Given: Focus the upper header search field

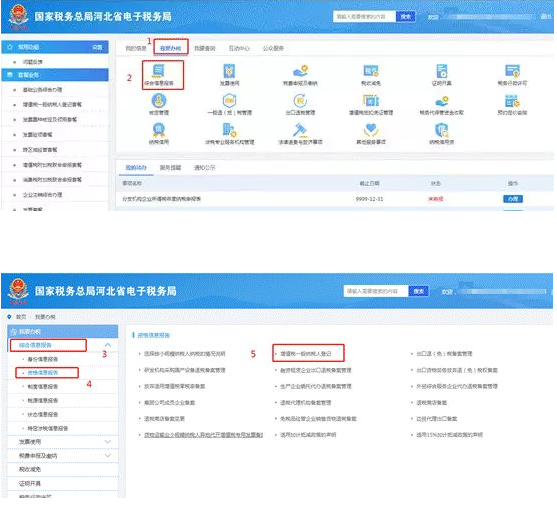Looking at the screenshot, I should tap(364, 16).
